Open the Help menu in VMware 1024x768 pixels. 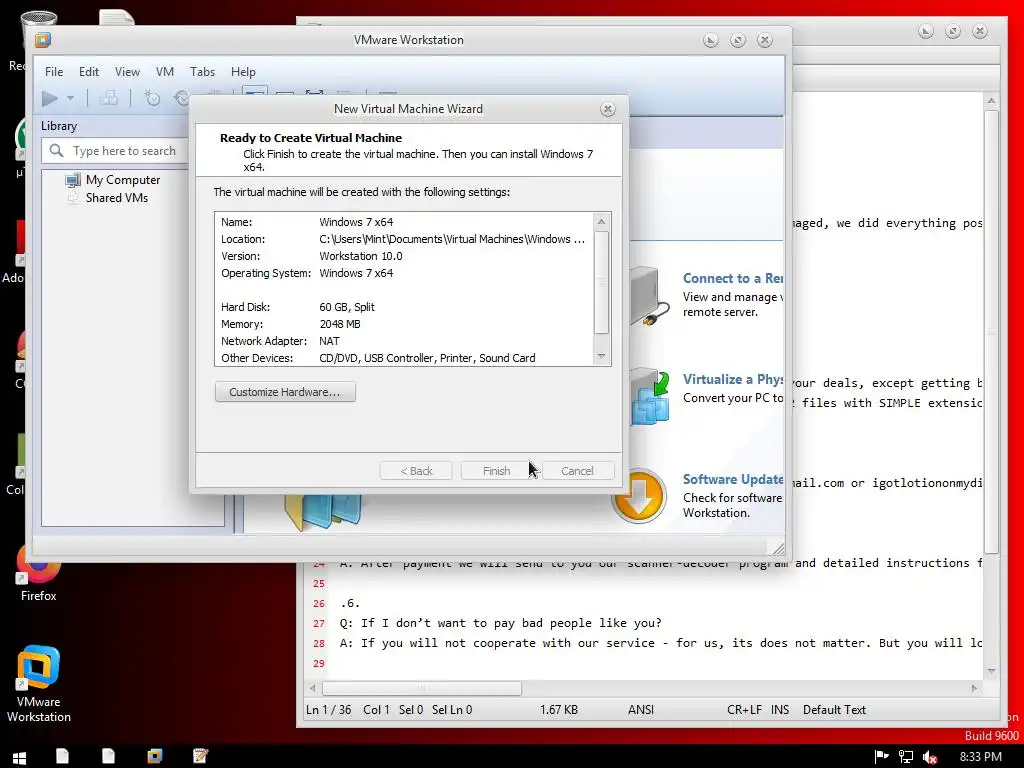pyautogui.click(x=243, y=72)
